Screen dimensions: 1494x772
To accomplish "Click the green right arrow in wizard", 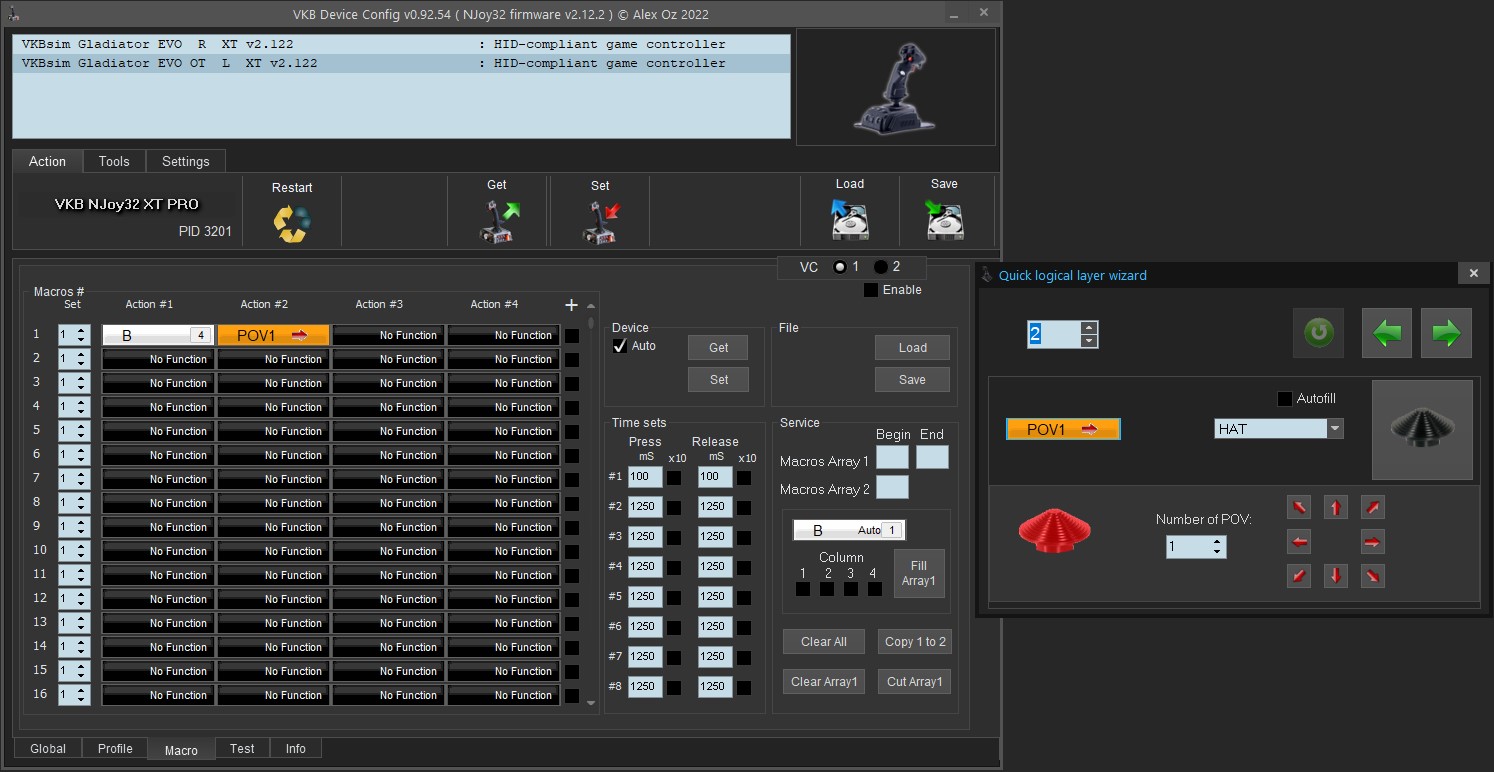I will [x=1446, y=333].
